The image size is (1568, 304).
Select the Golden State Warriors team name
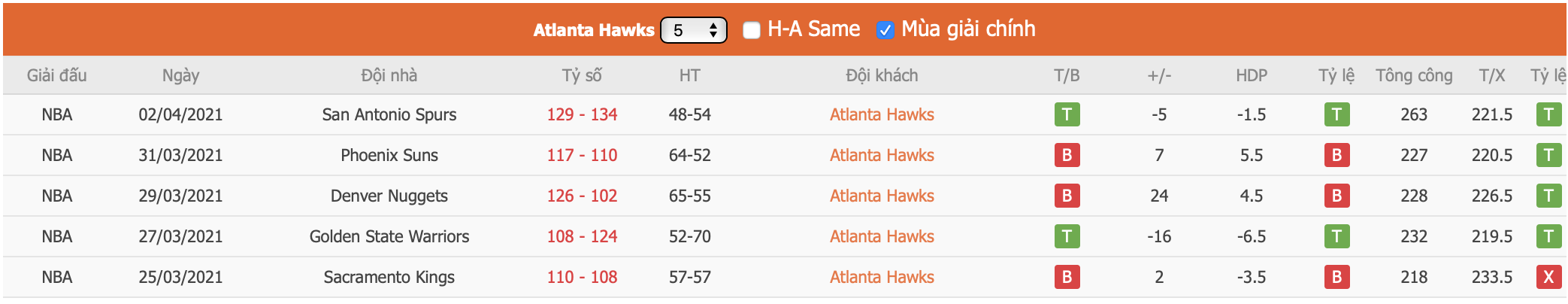[389, 236]
